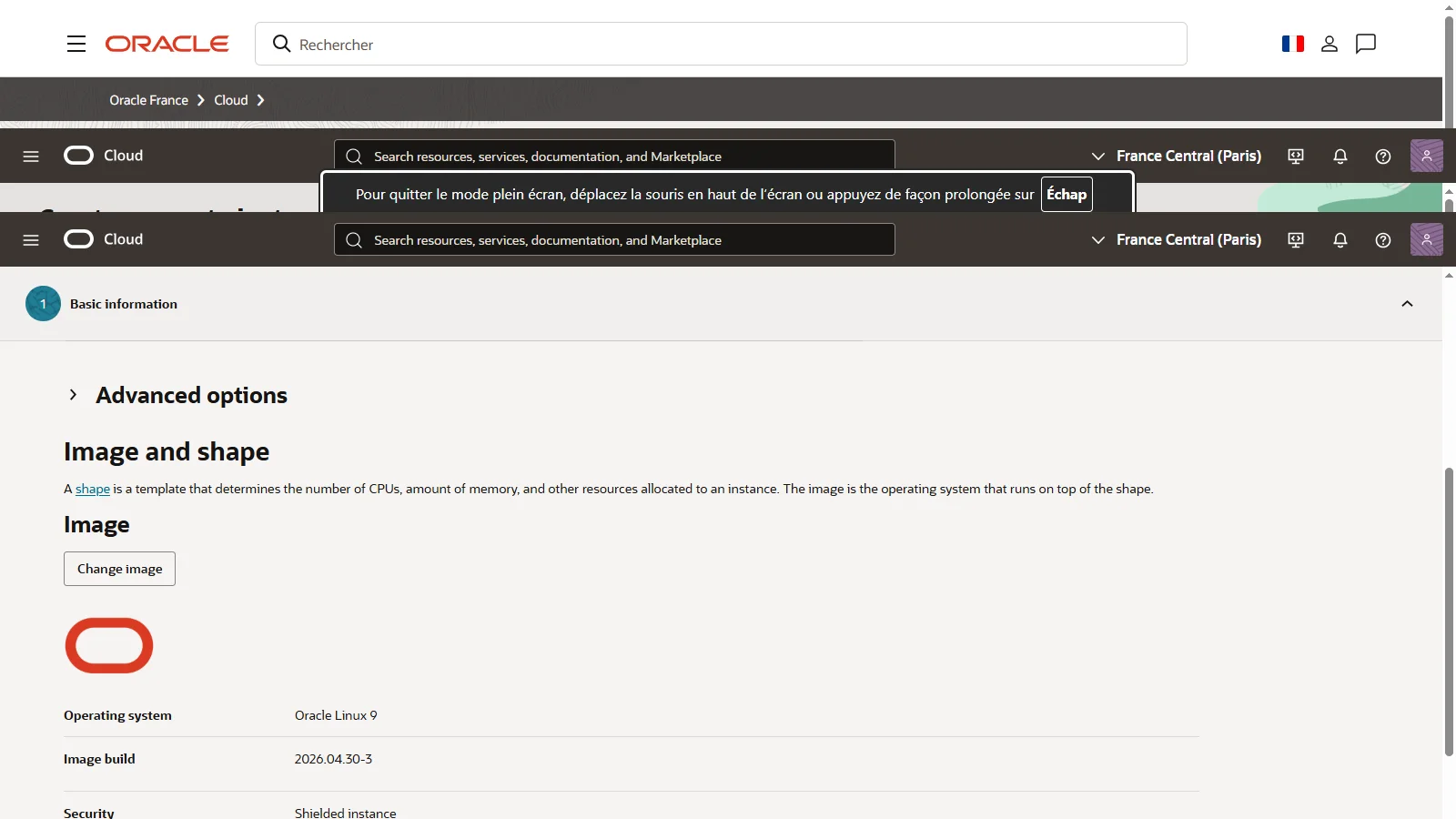Open the shape documentation link

tap(93, 489)
